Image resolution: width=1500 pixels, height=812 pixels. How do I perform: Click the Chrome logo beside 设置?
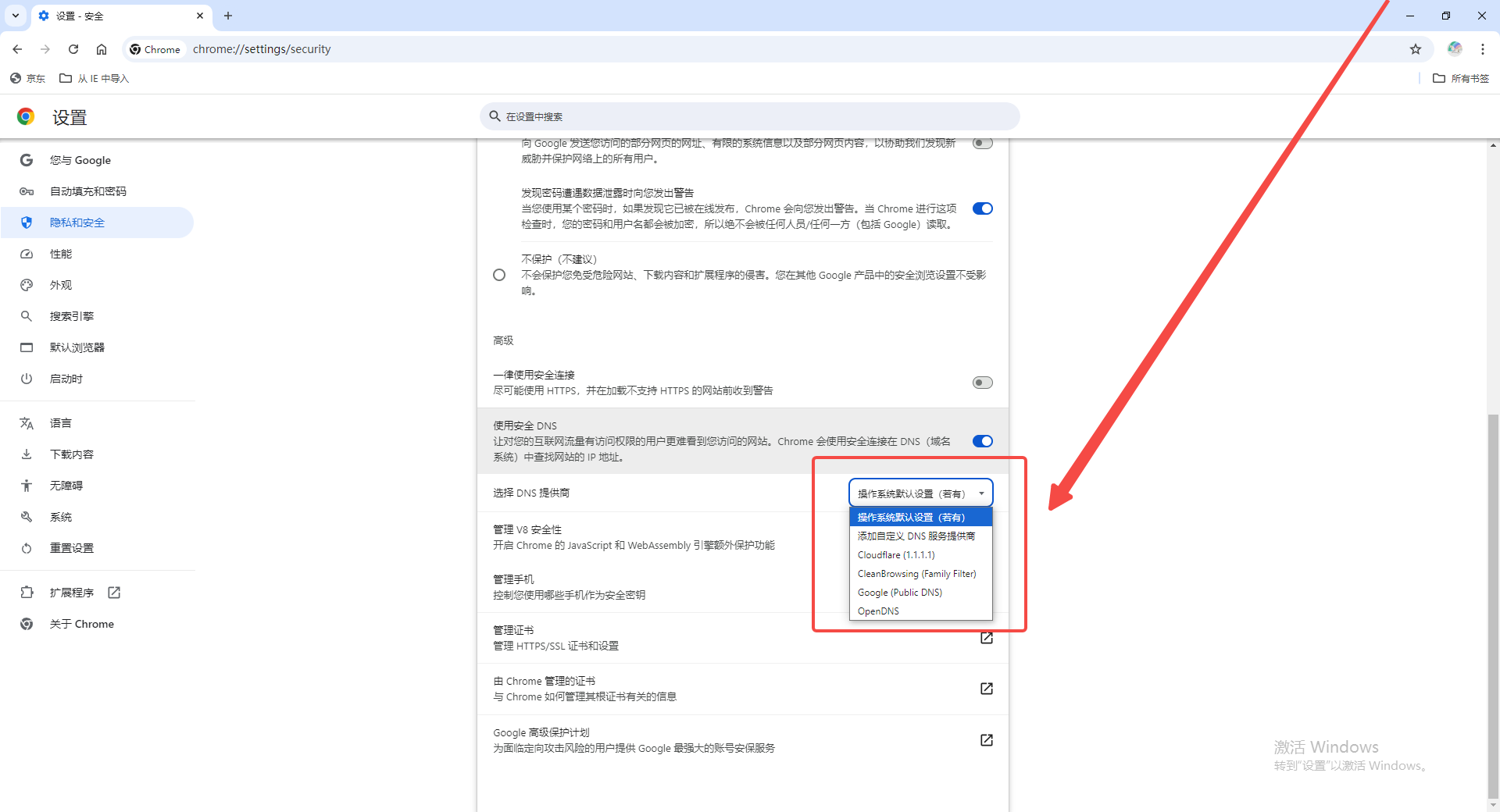pyautogui.click(x=26, y=117)
